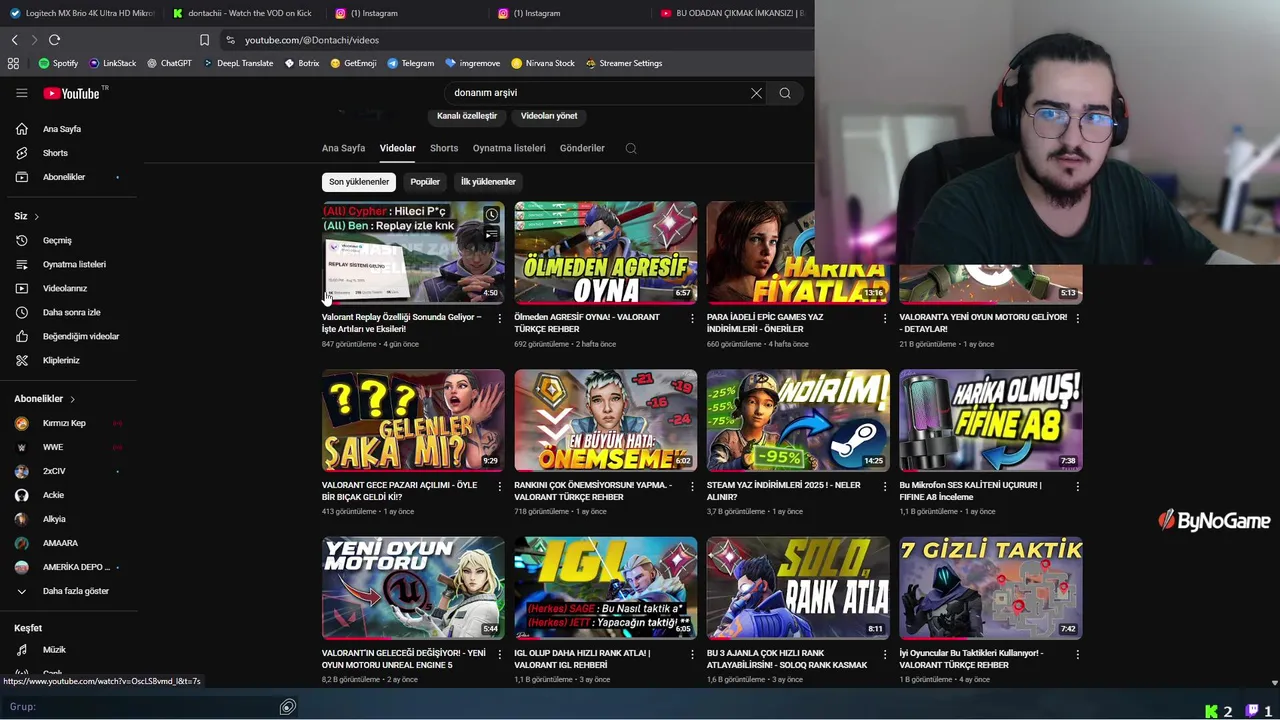This screenshot has width=1280, height=720.
Task: Open İyi Oyuncular Bu Taktikleri video title
Action: pos(971,659)
